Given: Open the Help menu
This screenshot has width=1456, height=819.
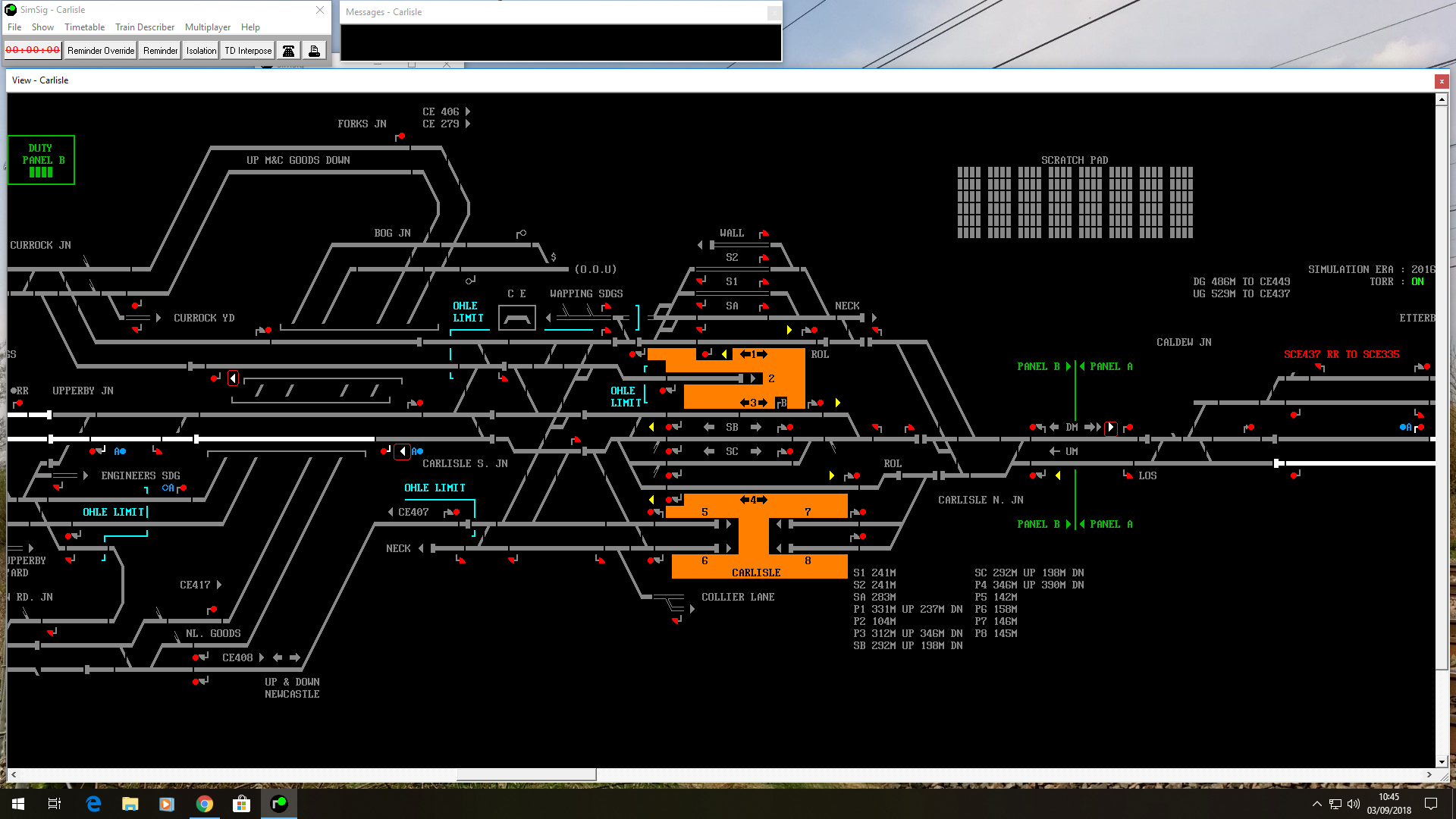Looking at the screenshot, I should click(250, 27).
